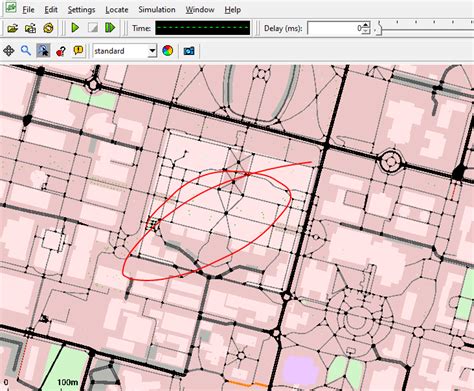The width and height of the screenshot is (474, 391).
Task: Toggle the tooltip question mark icon
Action: [x=61, y=51]
